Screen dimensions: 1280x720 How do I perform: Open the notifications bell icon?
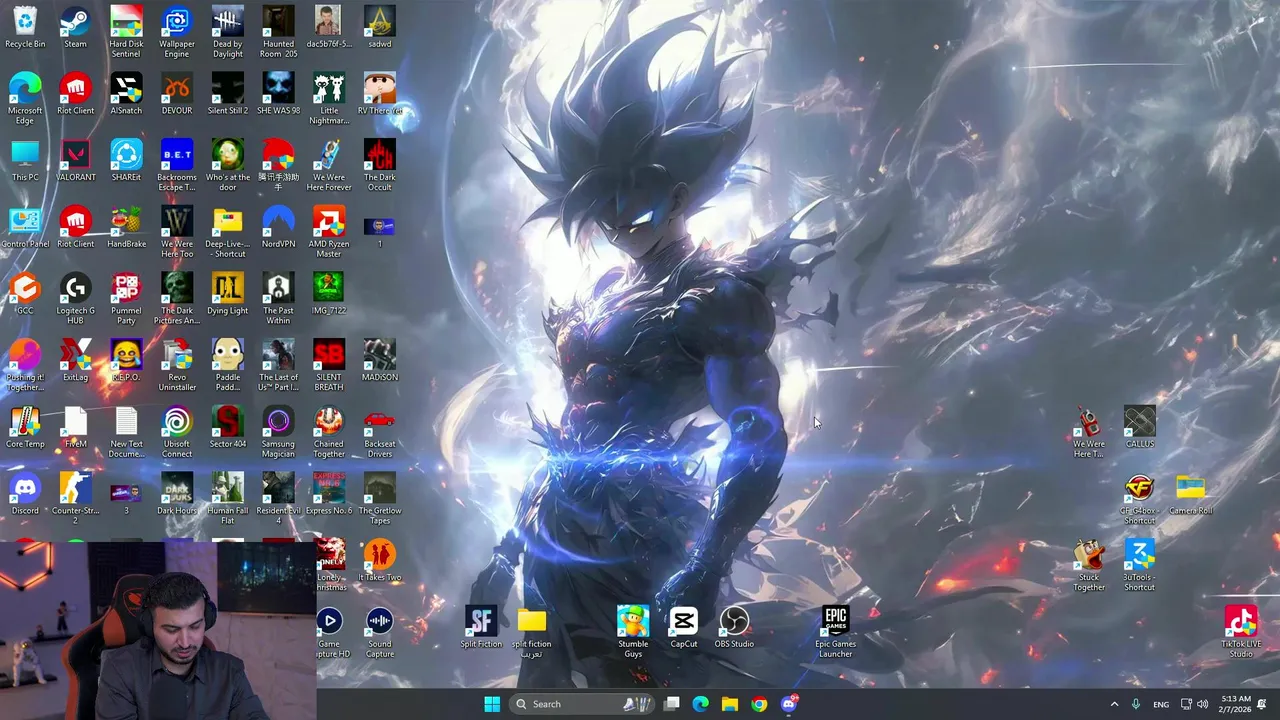(1262, 704)
